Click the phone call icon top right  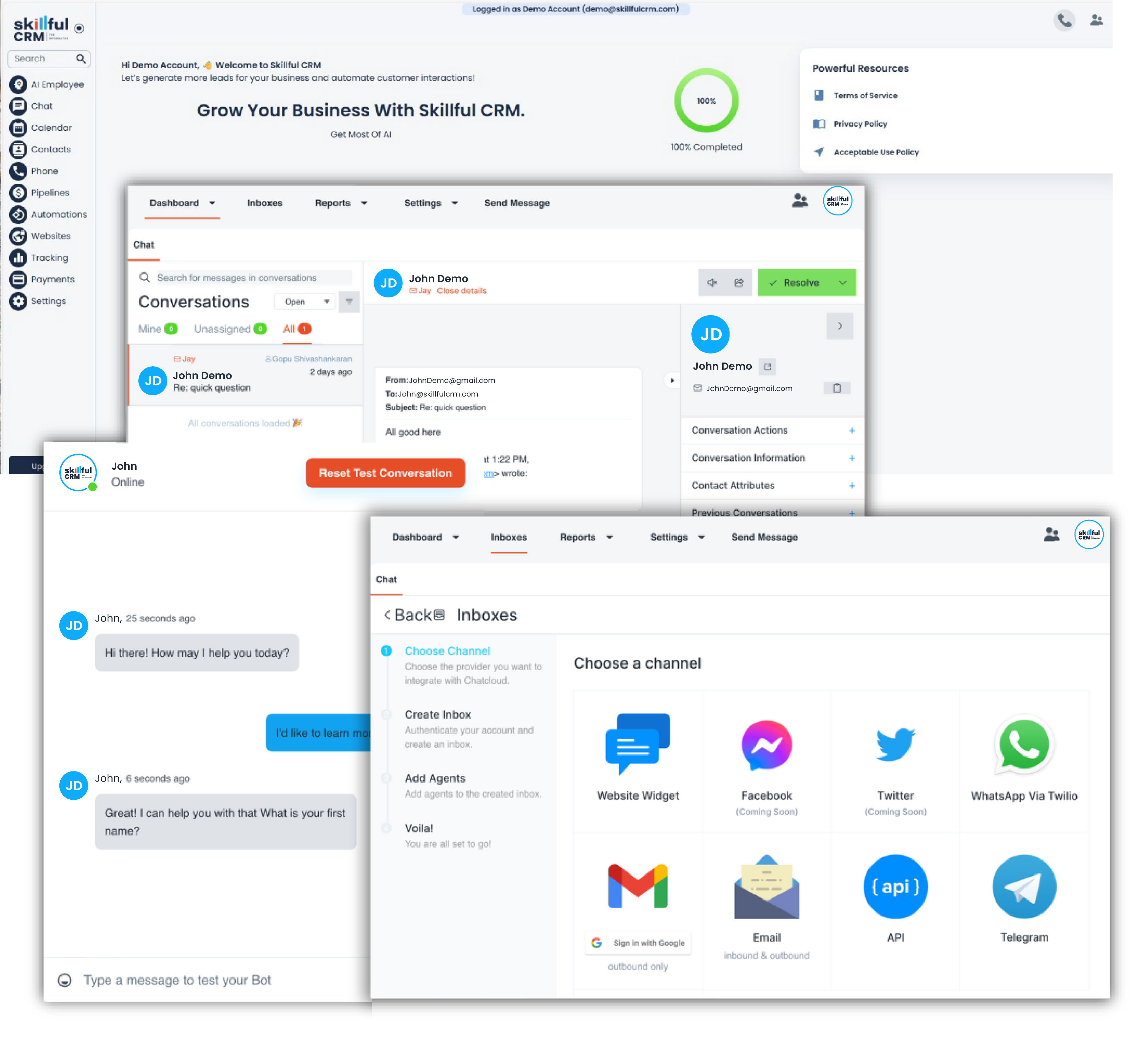point(1064,21)
